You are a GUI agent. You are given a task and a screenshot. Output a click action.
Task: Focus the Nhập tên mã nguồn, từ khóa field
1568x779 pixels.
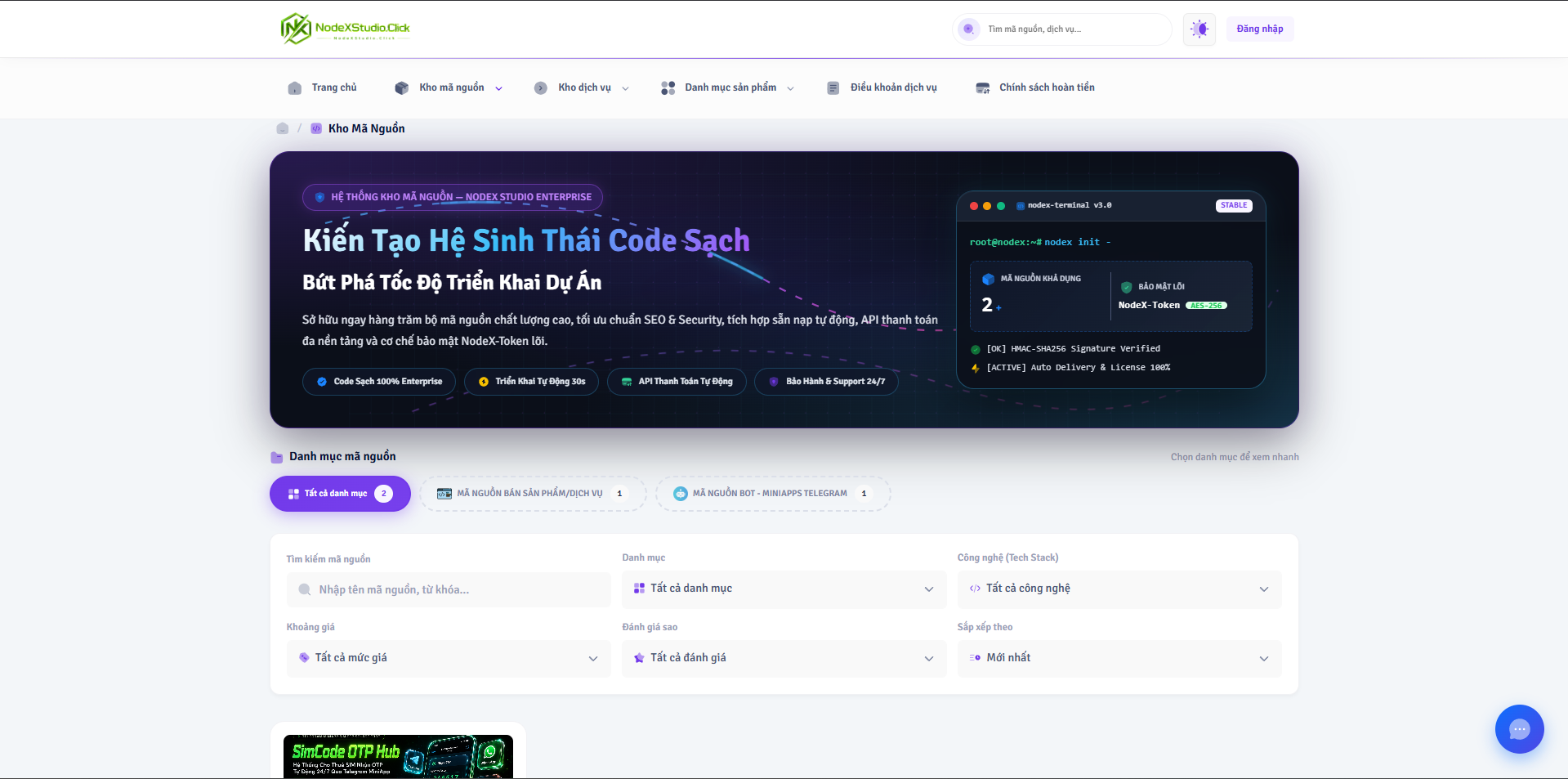click(449, 589)
